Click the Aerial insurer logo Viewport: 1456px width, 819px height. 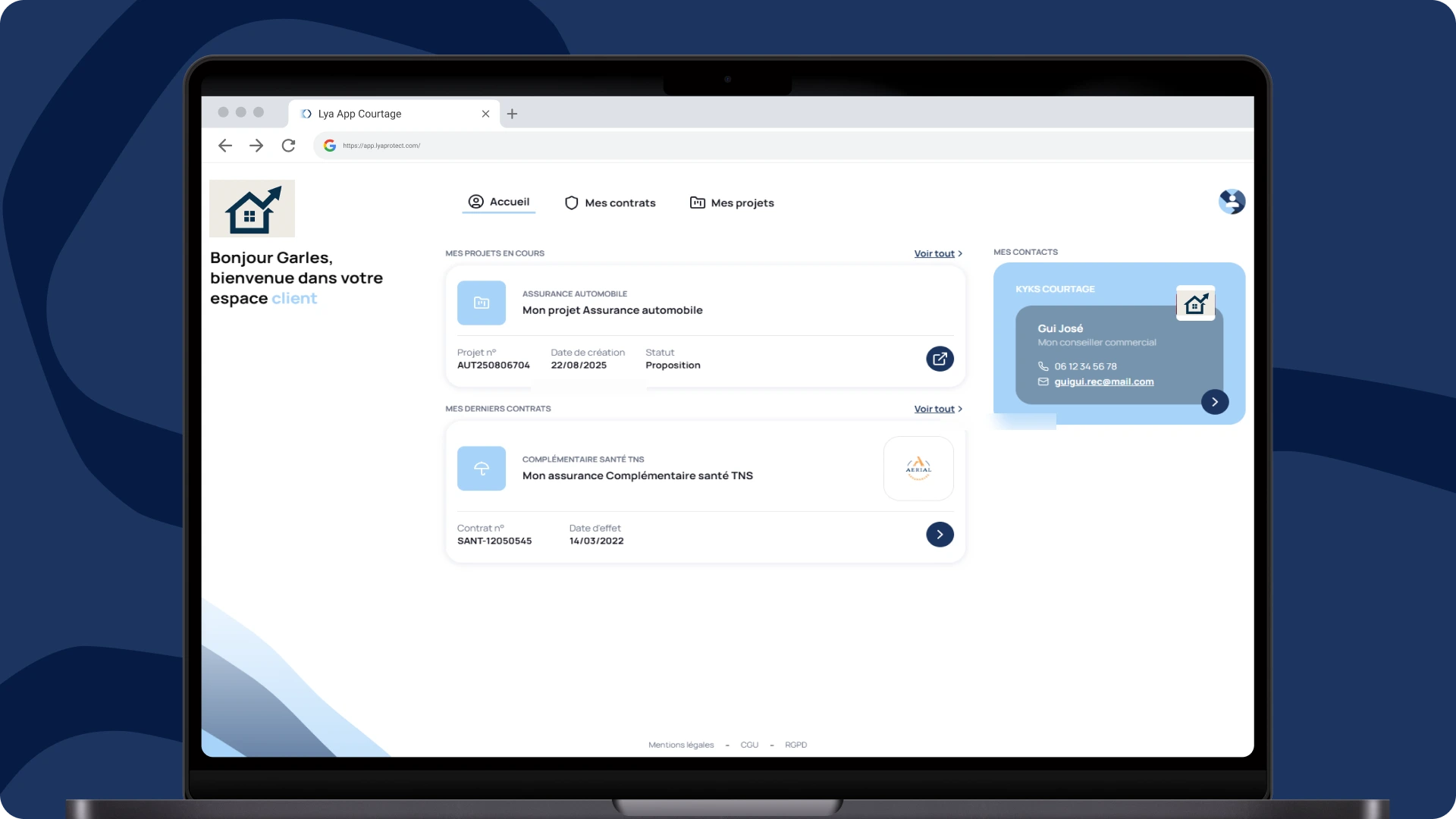pyautogui.click(x=918, y=469)
